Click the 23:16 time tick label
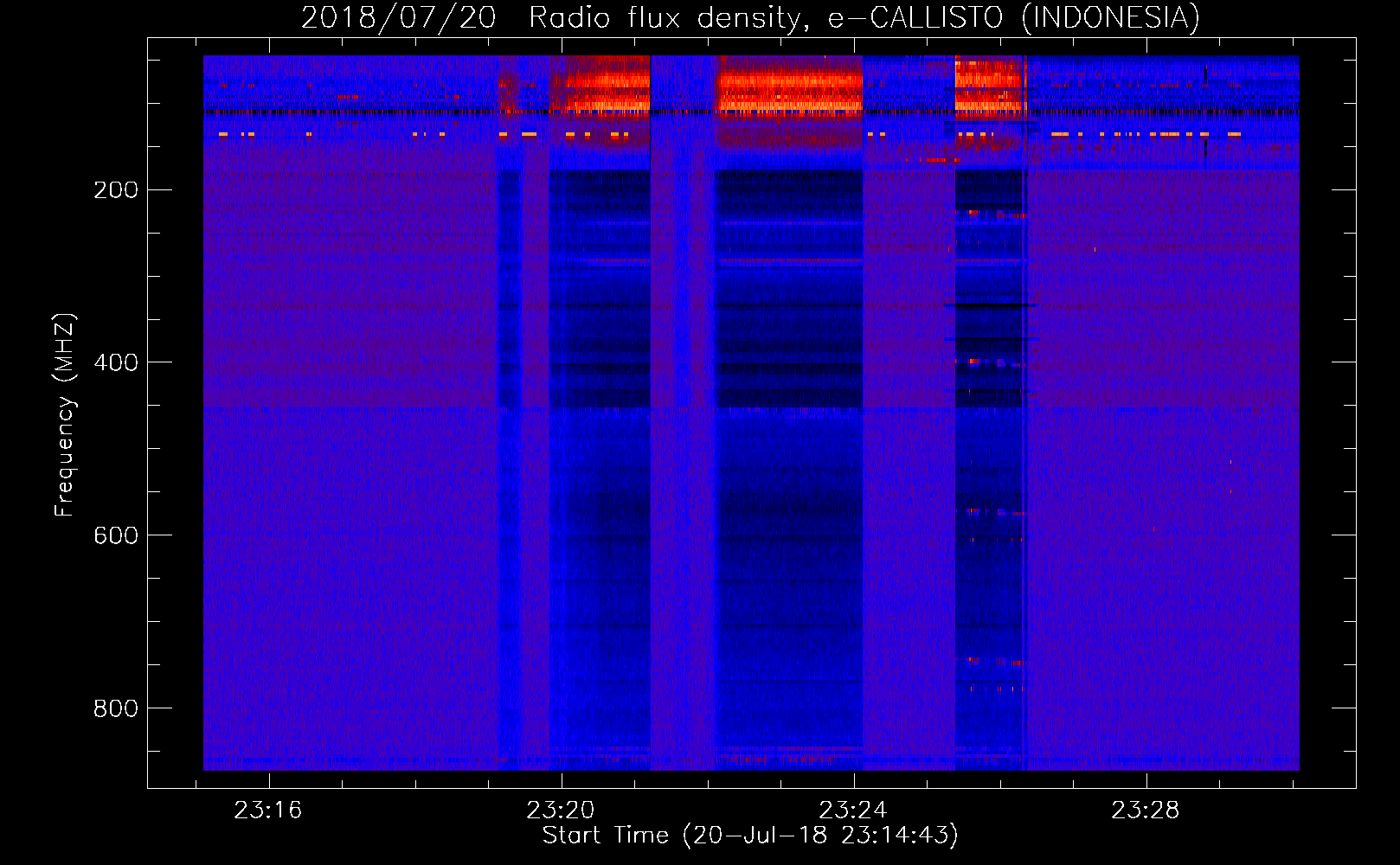1400x865 pixels. [268, 811]
